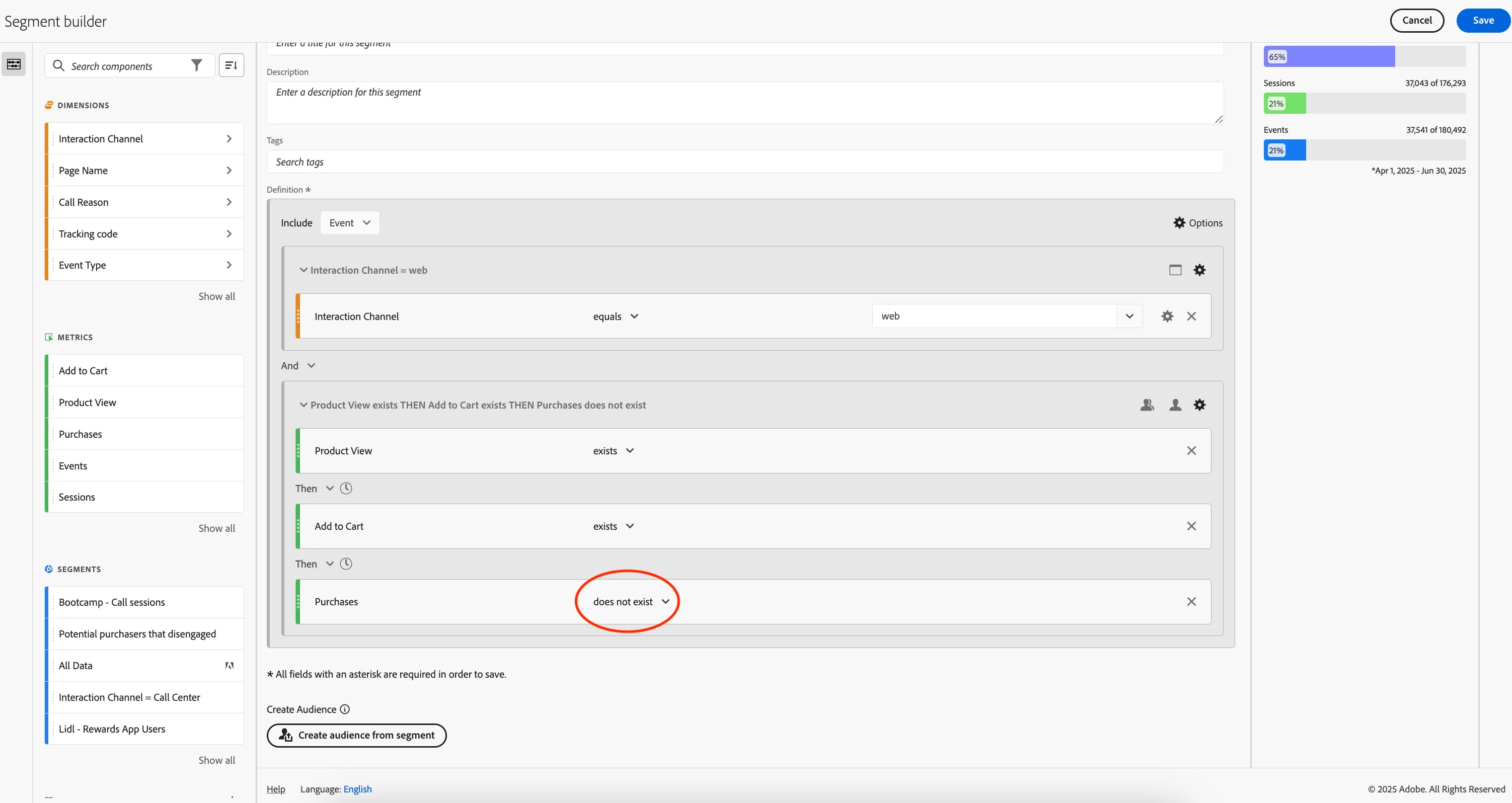
Task: Click the Save button
Action: [1483, 21]
